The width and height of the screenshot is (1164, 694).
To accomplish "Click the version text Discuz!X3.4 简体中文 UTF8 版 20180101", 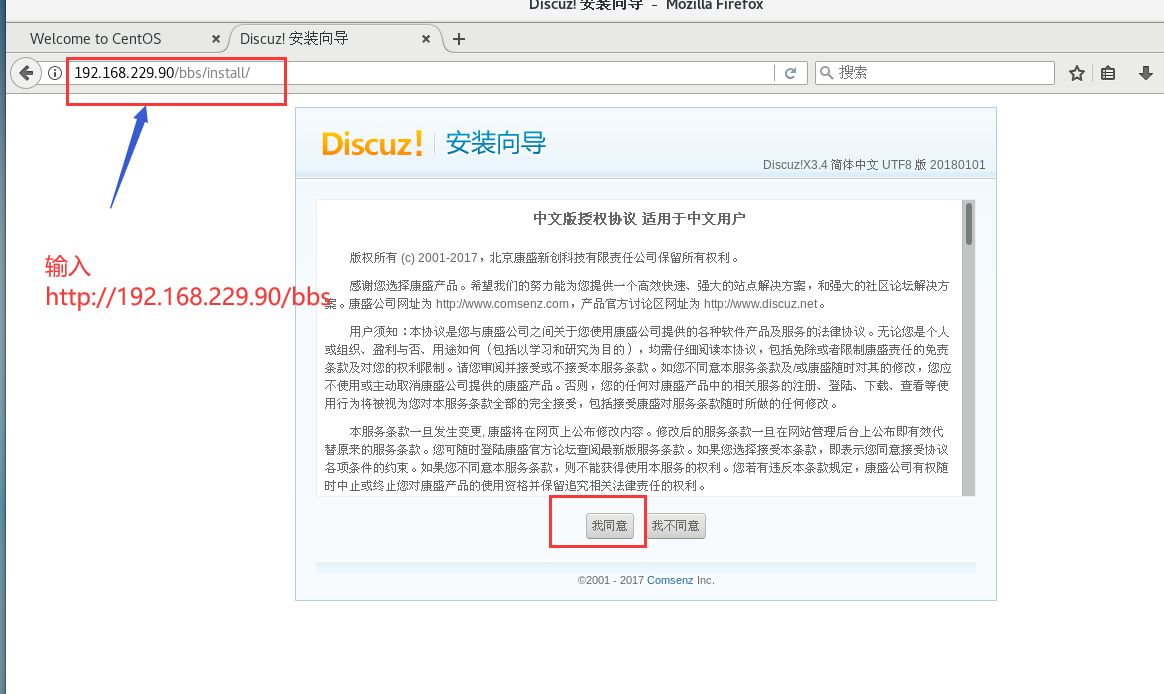I will (874, 165).
